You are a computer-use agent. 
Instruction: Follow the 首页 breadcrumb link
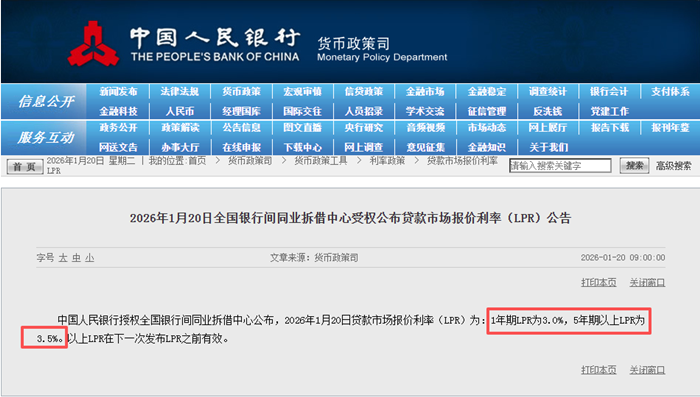(197, 161)
